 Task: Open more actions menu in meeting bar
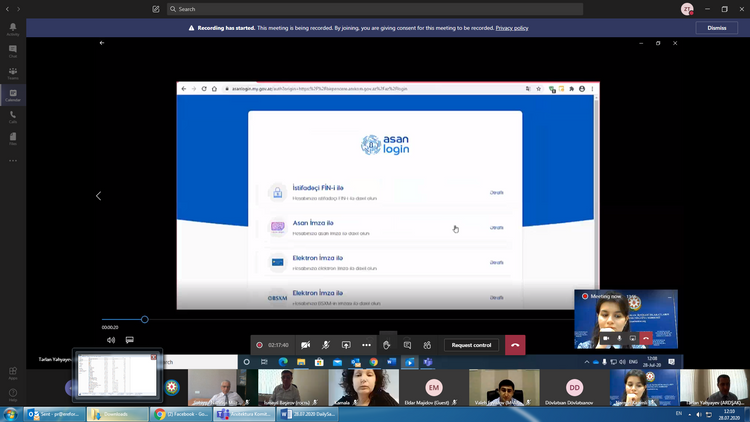tap(366, 345)
